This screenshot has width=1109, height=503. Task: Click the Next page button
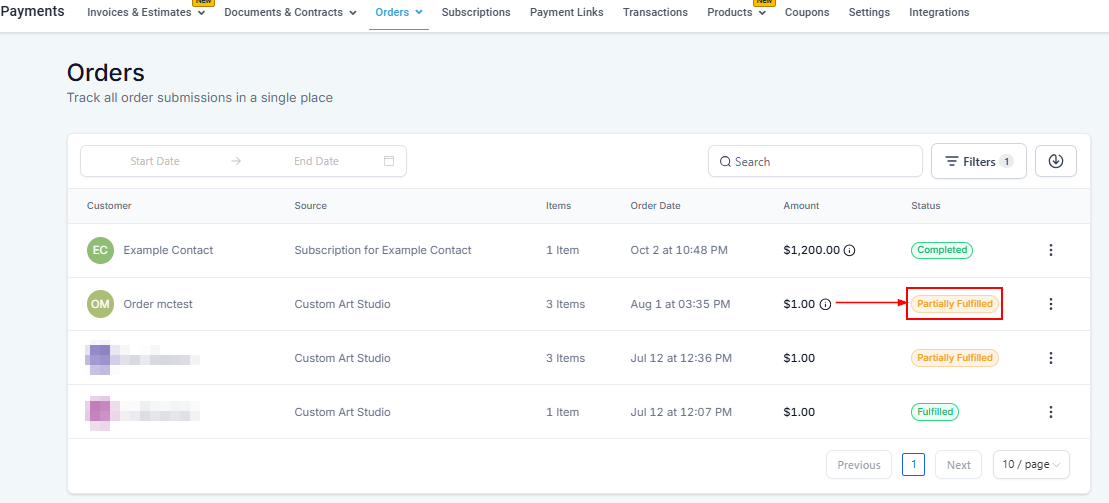958,465
